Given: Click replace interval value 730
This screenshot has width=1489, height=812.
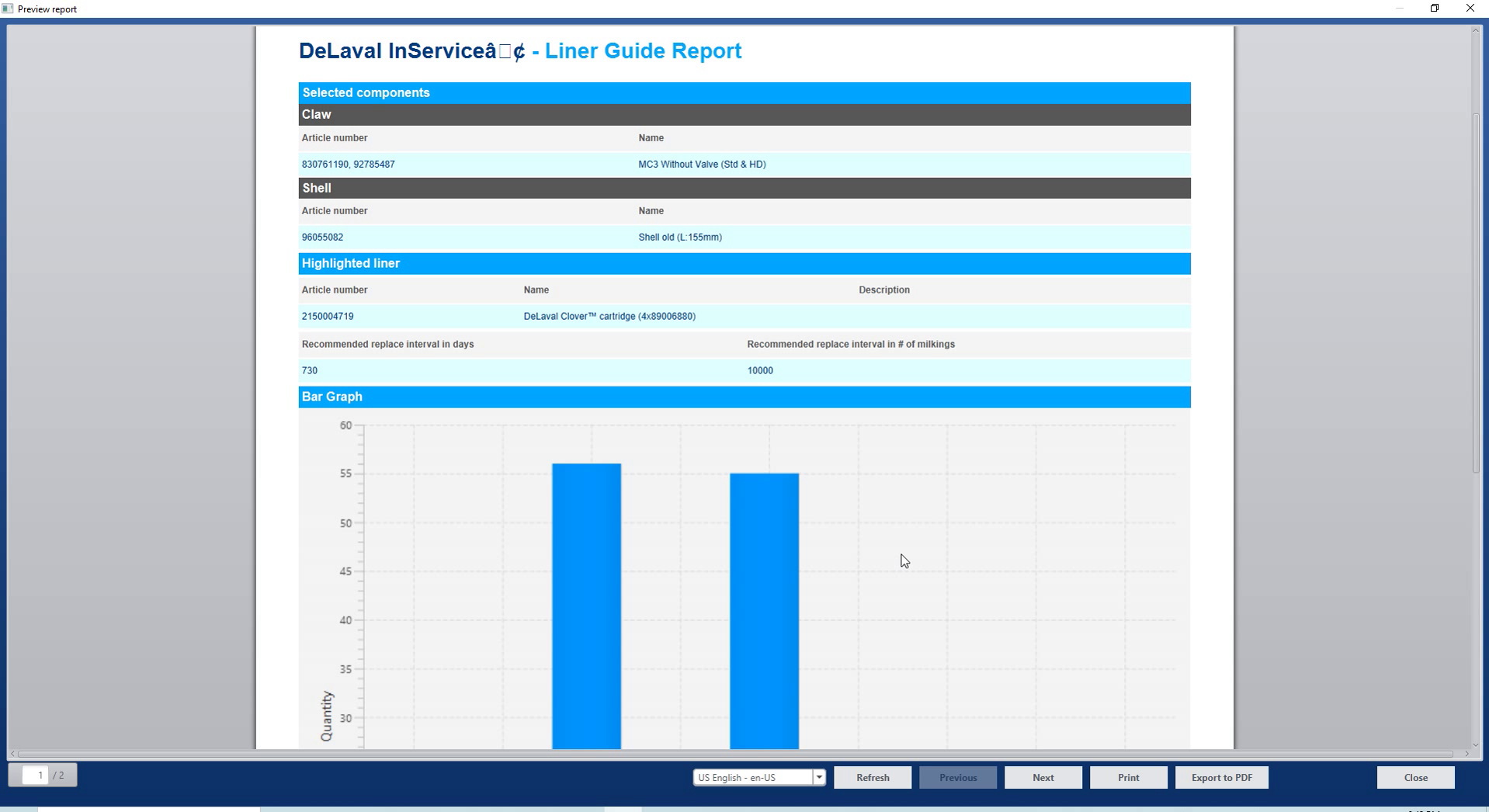Looking at the screenshot, I should click(310, 371).
